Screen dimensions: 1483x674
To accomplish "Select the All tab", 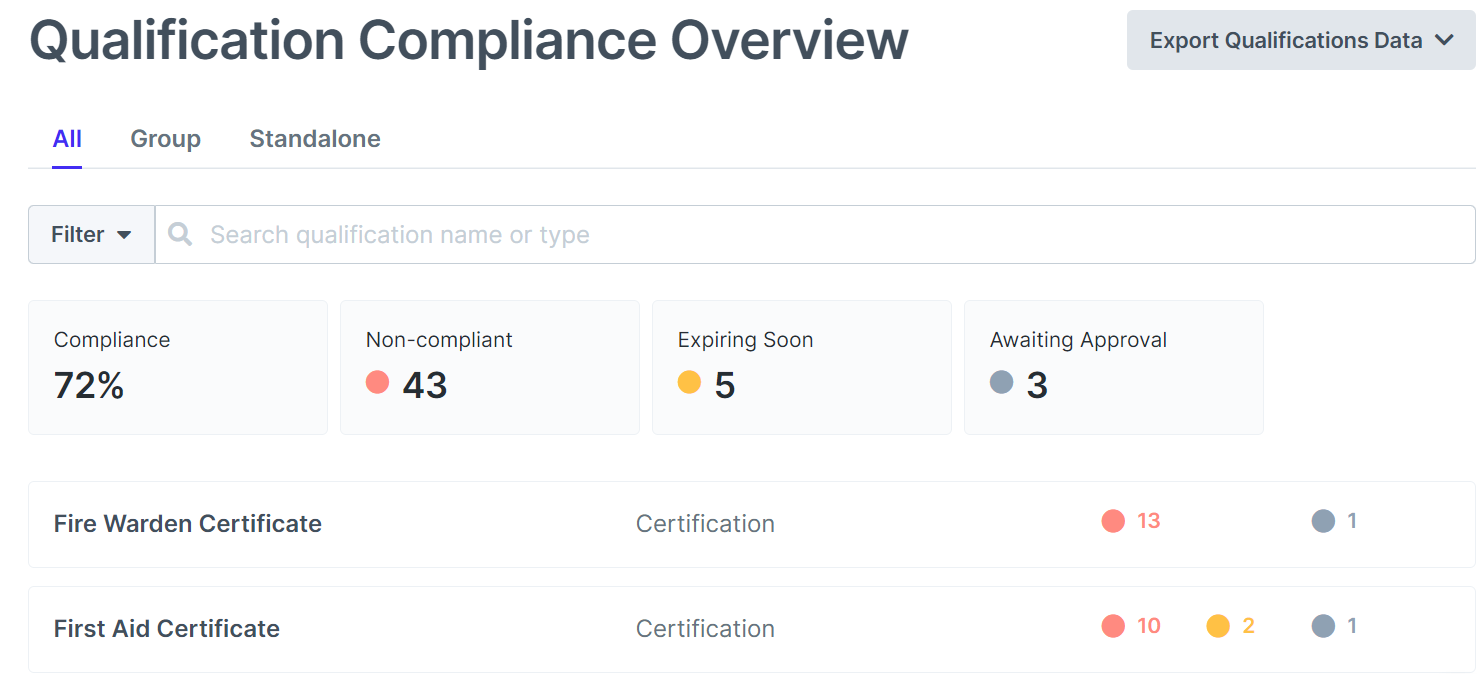I will pyautogui.click(x=67, y=139).
